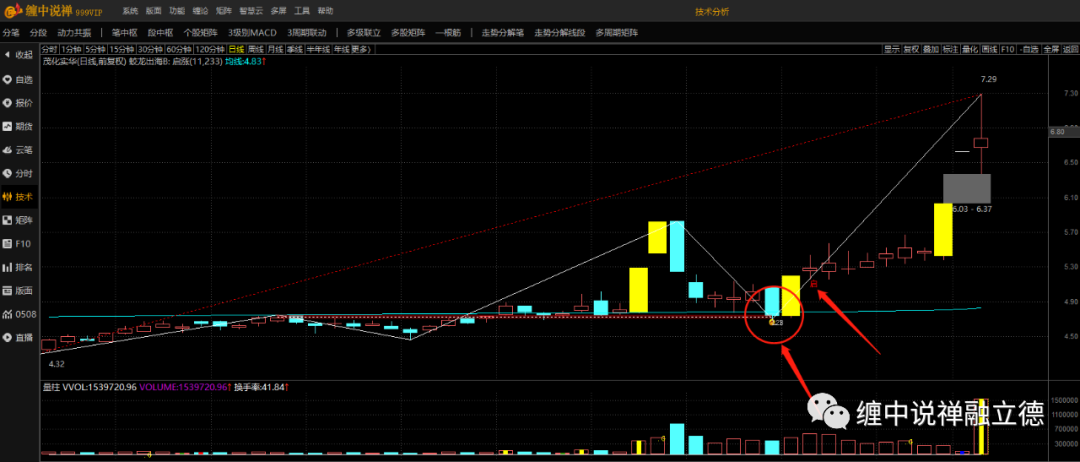
Task: Open 3周期联动 view
Action: coord(307,33)
